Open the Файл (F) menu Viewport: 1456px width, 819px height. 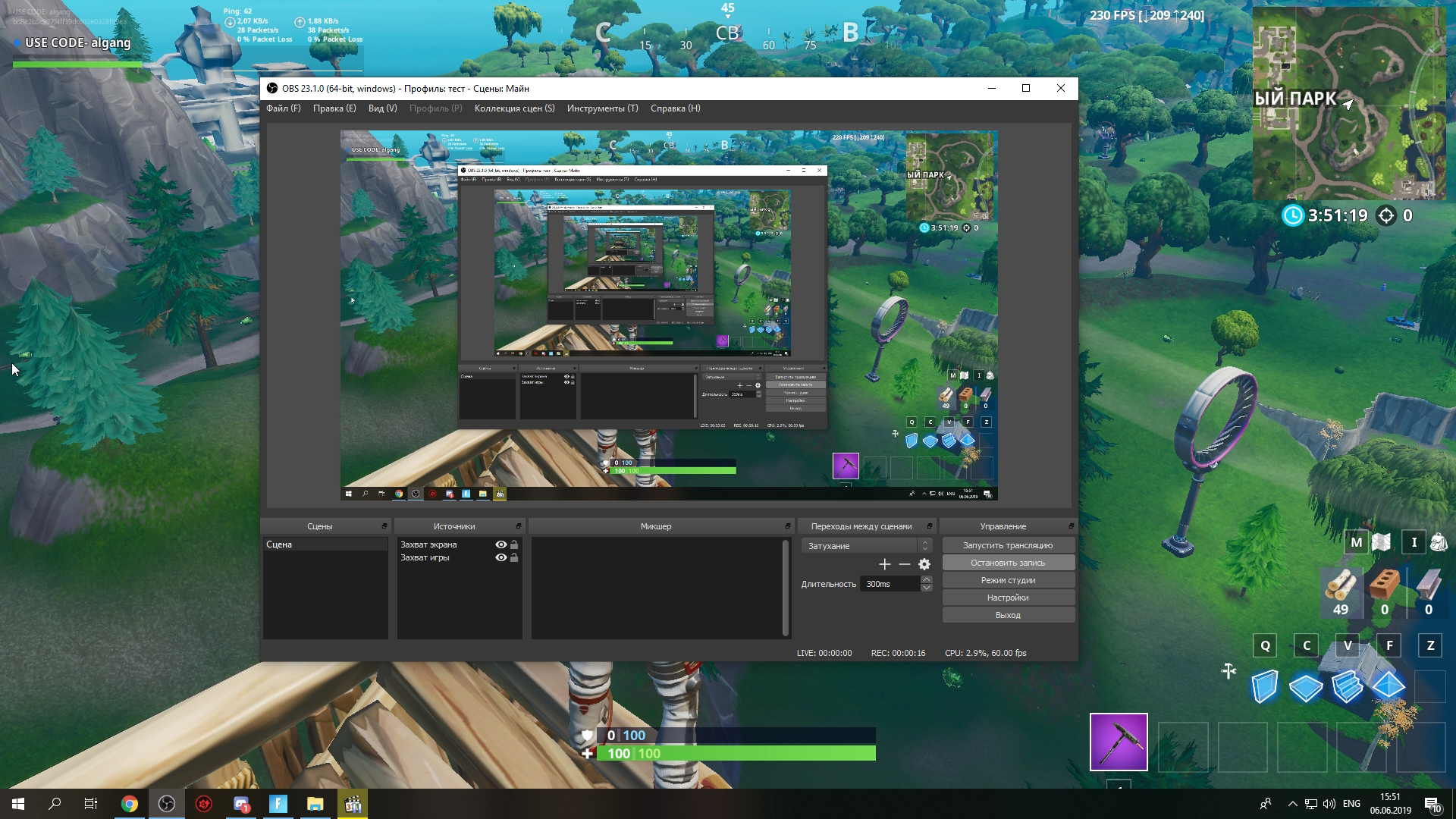click(283, 108)
